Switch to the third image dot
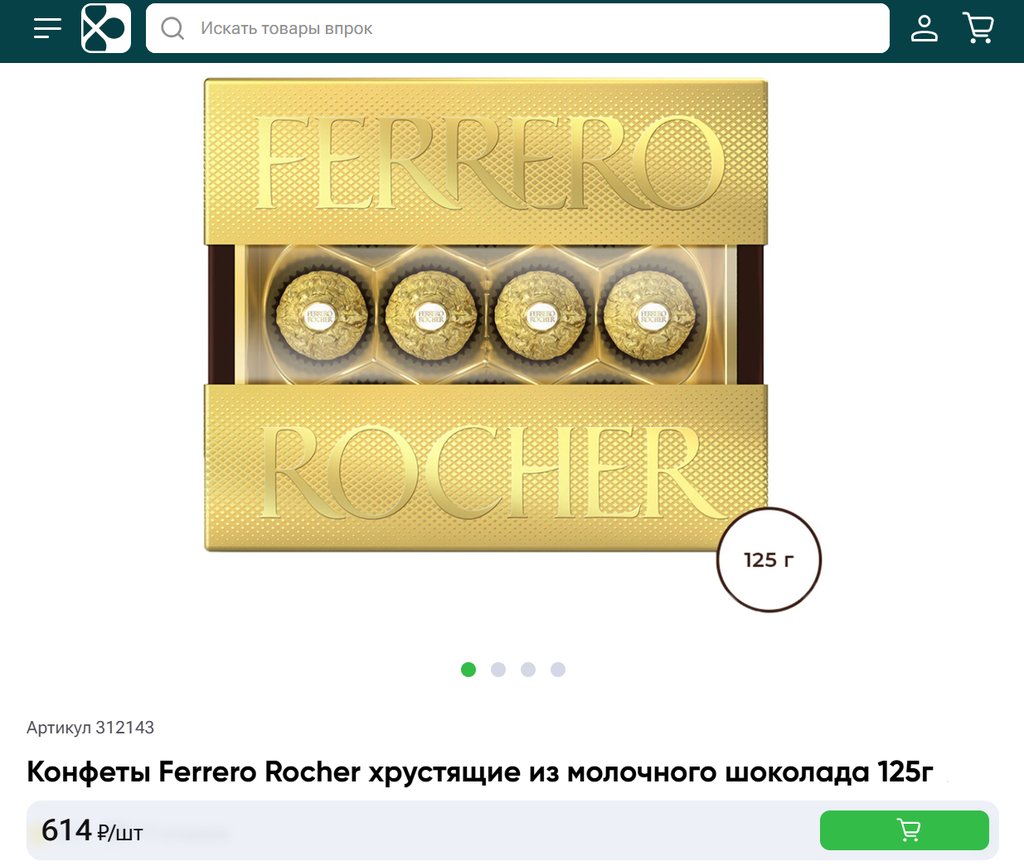The height and width of the screenshot is (866, 1024). point(528,669)
